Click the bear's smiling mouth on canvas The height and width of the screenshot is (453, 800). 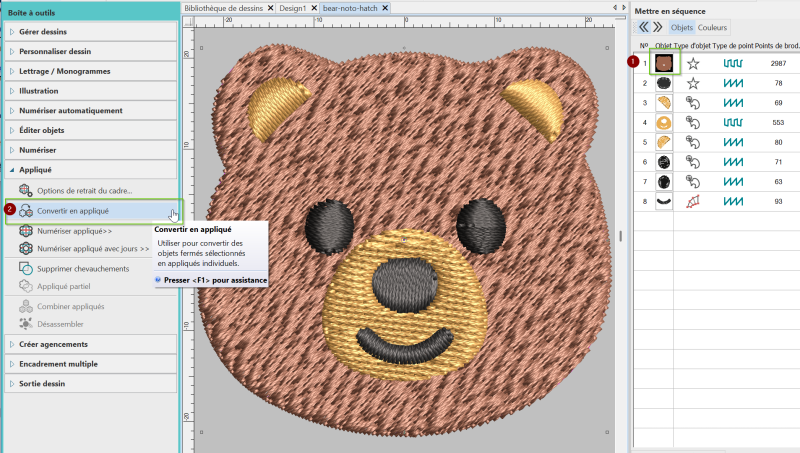405,345
